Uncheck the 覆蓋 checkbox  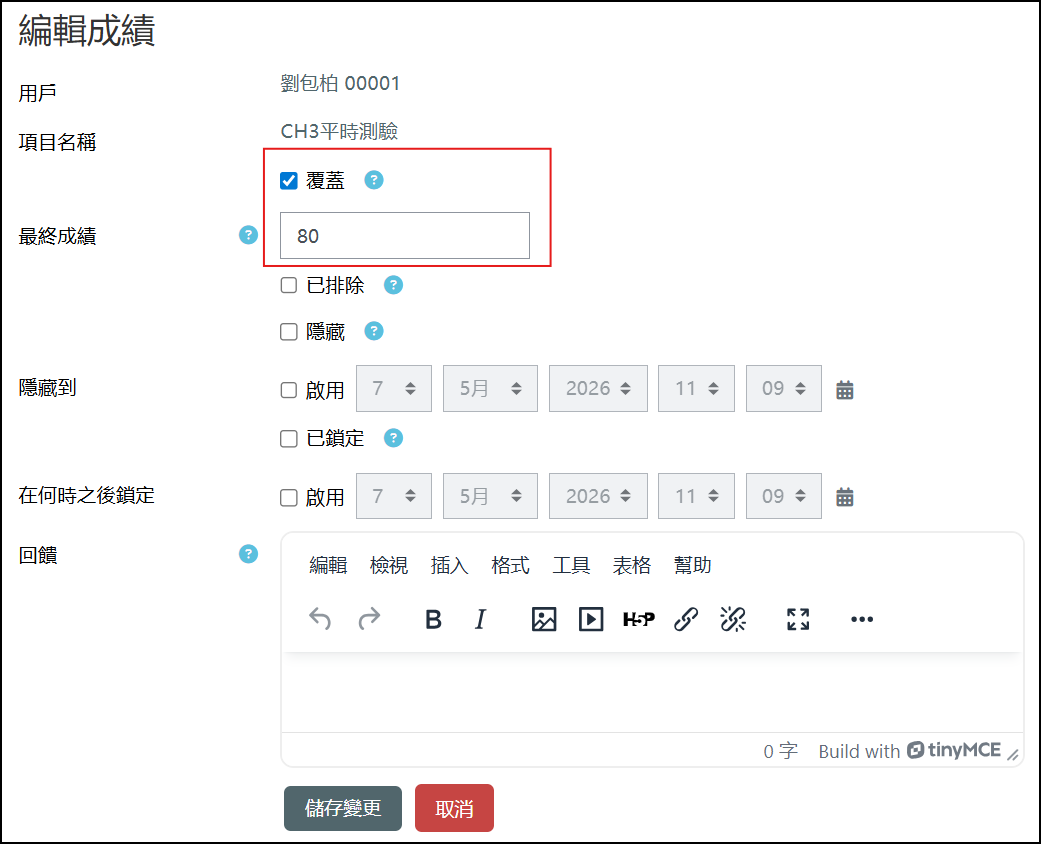tap(289, 181)
